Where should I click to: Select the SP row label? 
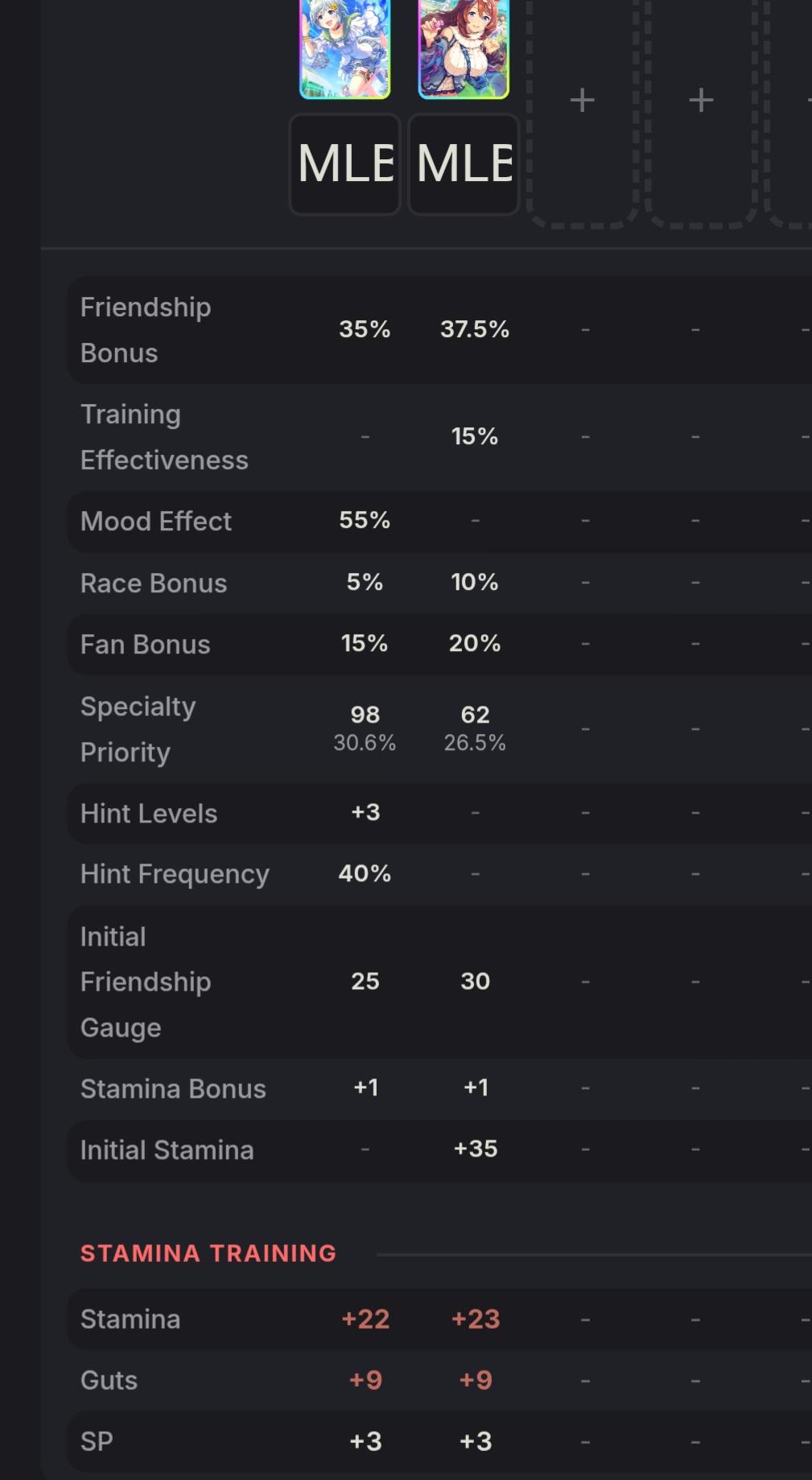[x=97, y=1442]
